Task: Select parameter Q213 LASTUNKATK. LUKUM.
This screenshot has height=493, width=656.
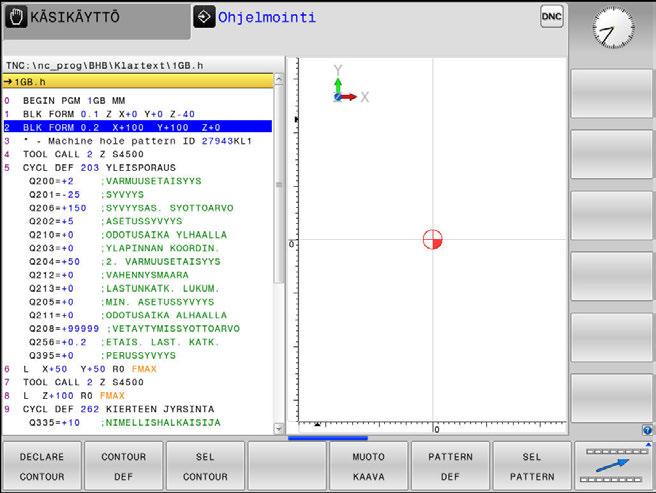Action: [138, 288]
